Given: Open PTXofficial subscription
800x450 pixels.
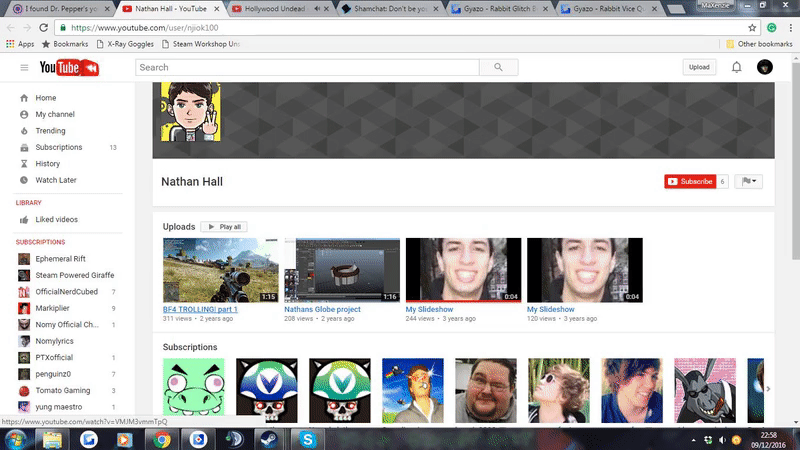Looking at the screenshot, I should 54,358.
